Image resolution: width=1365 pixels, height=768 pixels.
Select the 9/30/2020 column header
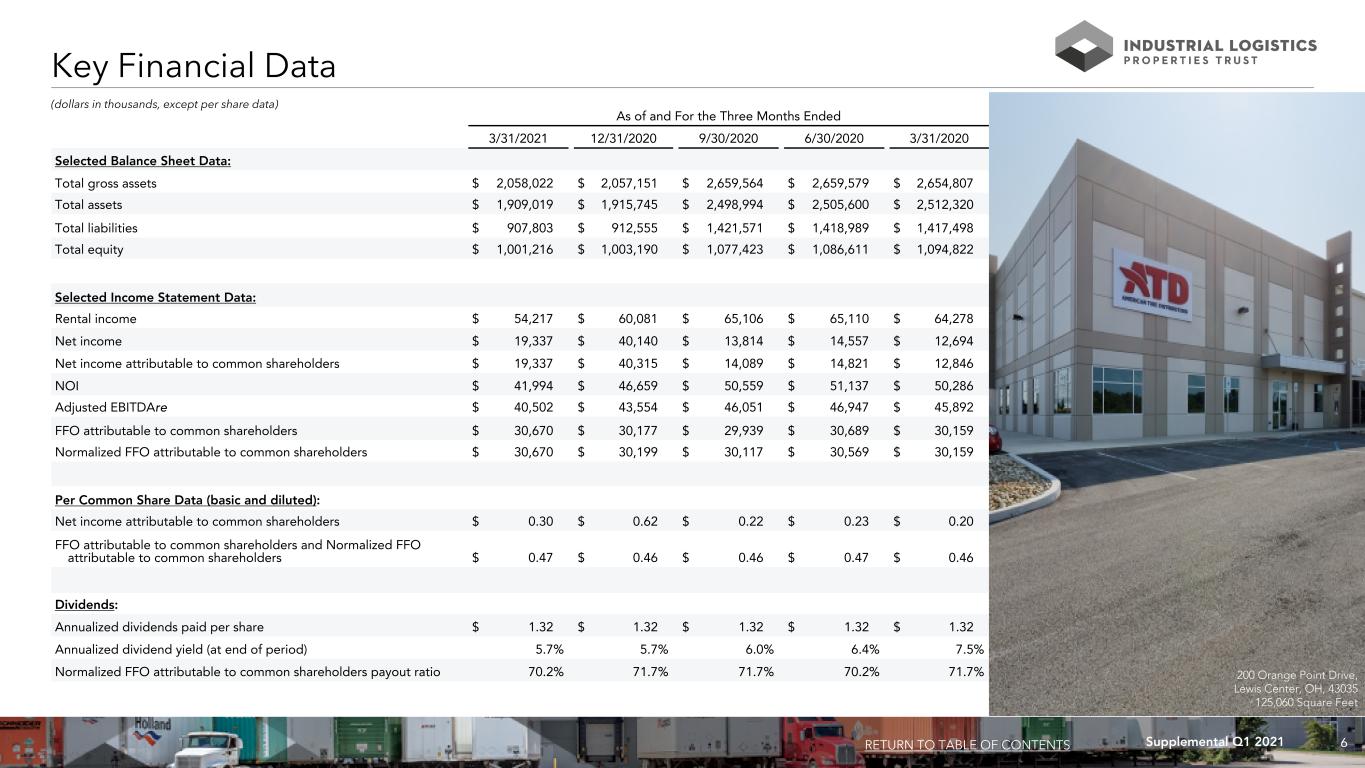point(728,137)
